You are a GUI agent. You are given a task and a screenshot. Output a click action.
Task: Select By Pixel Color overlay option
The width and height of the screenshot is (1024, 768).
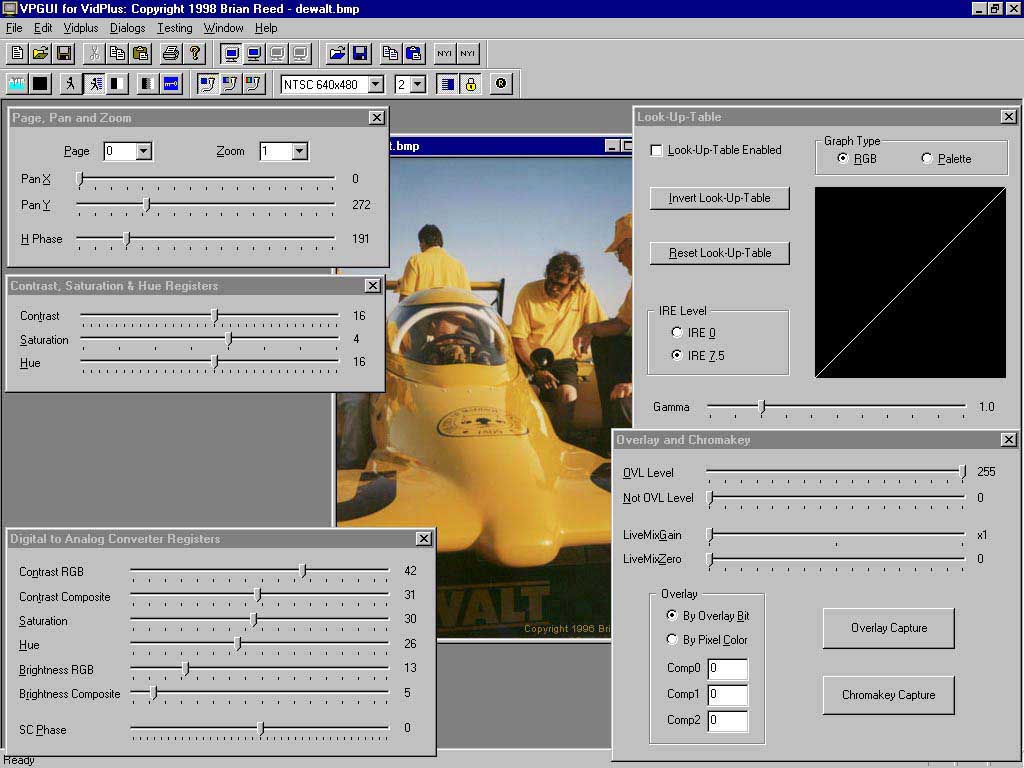(x=672, y=640)
